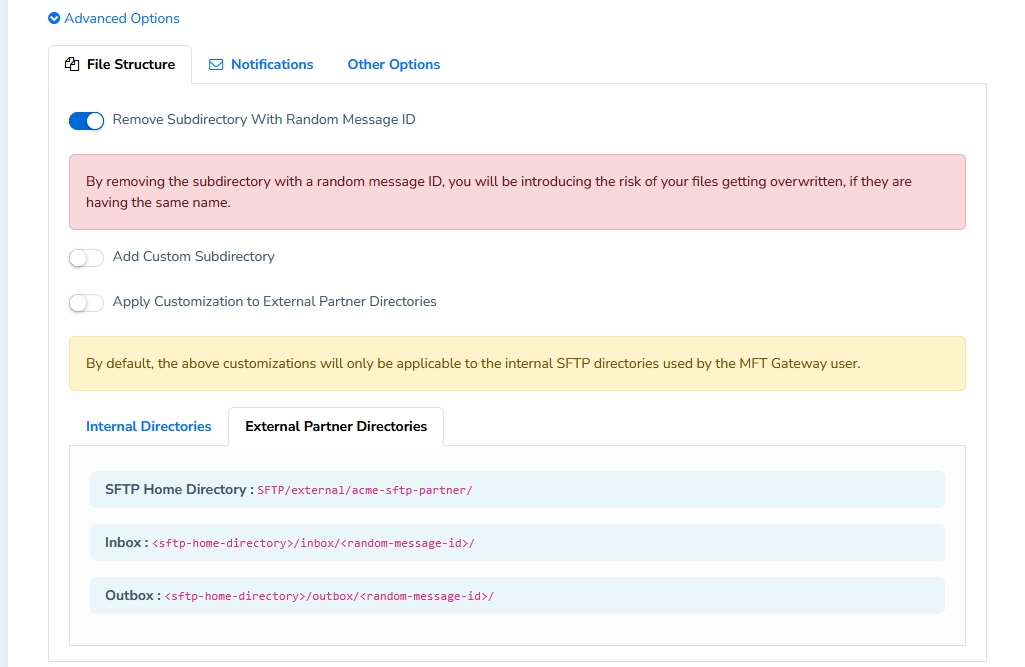Click the yellow default customizations notice
The image size is (1025, 667).
click(x=517, y=364)
